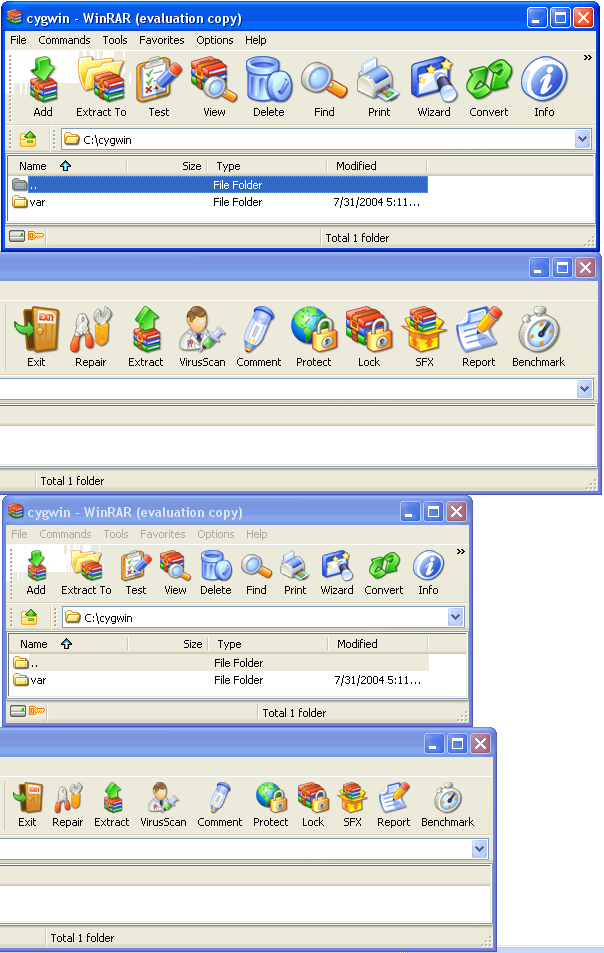604x953 pixels.
Task: Click the large Protect globe-lock icon
Action: pyautogui.click(x=314, y=329)
